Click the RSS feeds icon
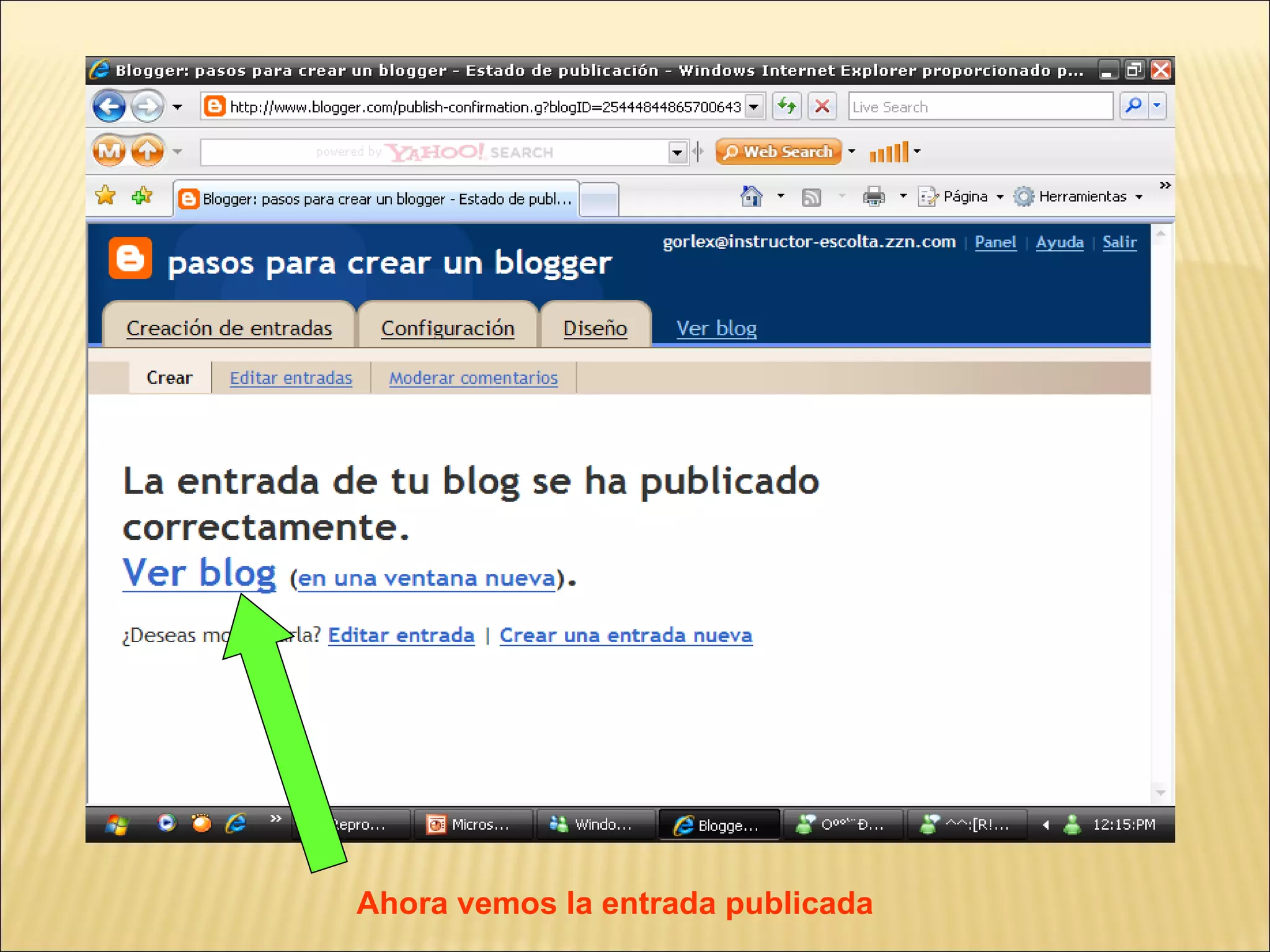1270x952 pixels. coord(811,197)
